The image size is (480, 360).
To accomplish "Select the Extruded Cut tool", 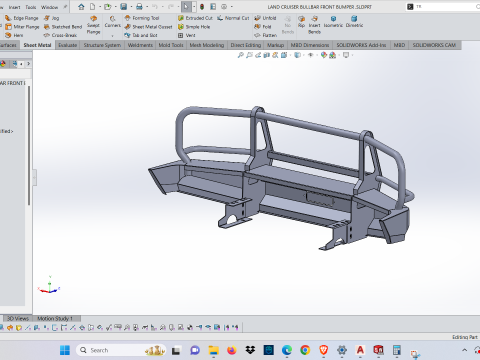I will (195, 18).
